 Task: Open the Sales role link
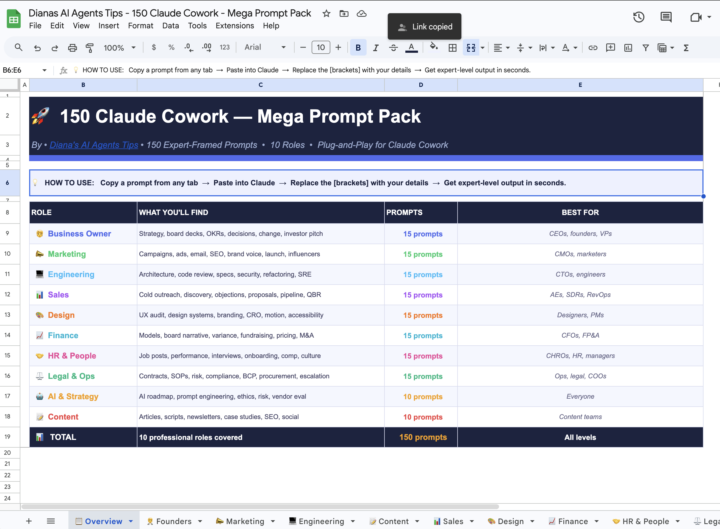coord(58,295)
